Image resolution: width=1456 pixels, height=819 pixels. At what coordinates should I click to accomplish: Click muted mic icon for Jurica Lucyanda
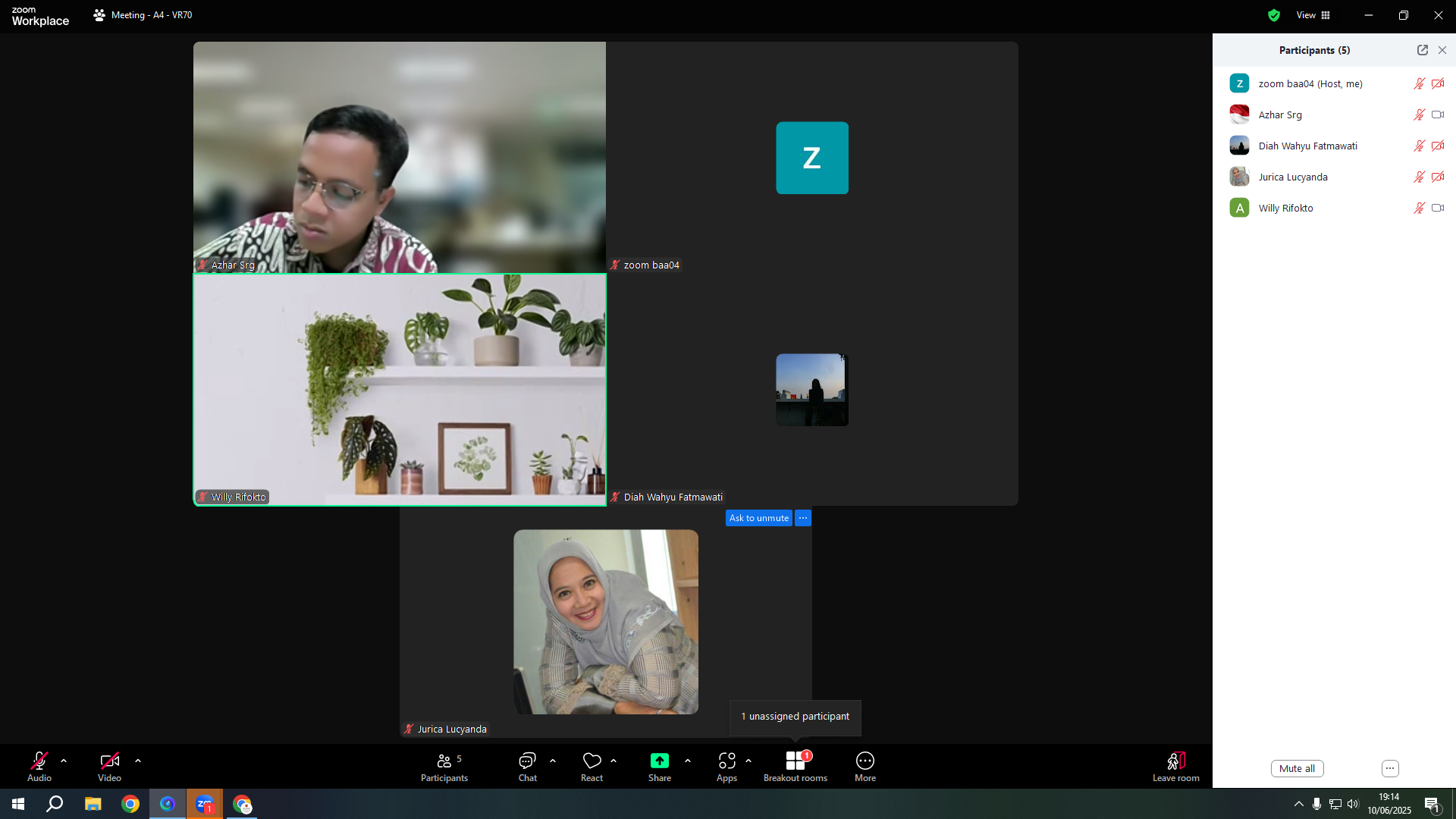tap(1420, 177)
